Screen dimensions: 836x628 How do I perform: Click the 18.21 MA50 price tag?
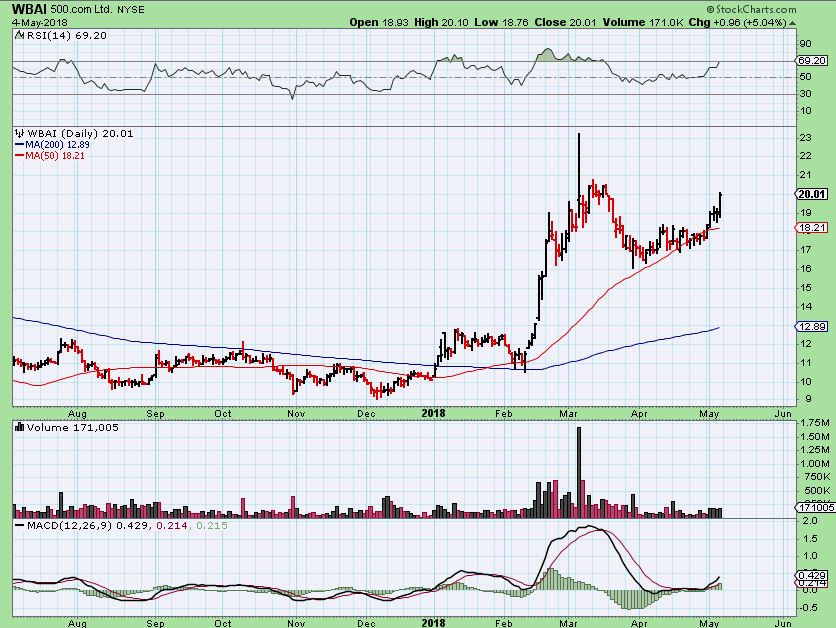(x=812, y=228)
